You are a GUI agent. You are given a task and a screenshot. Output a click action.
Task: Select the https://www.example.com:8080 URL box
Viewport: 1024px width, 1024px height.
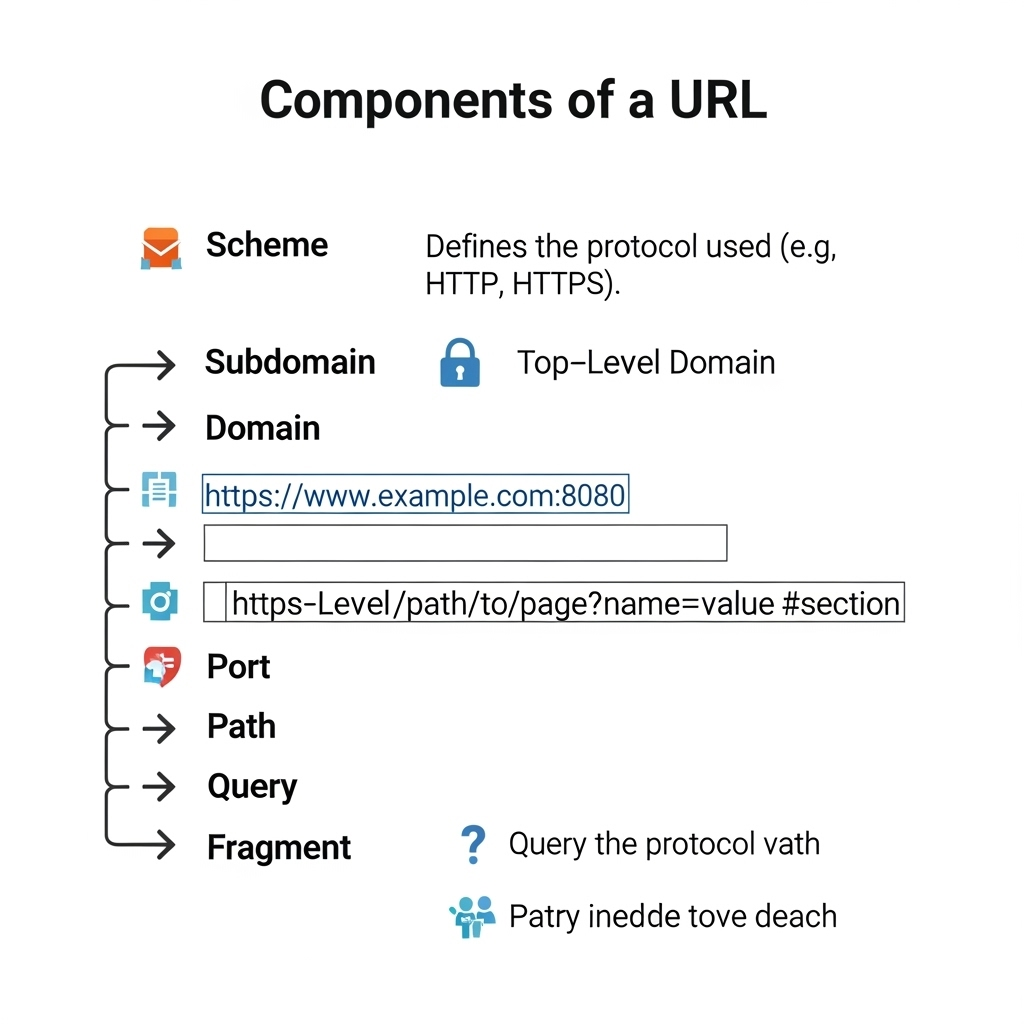click(415, 494)
